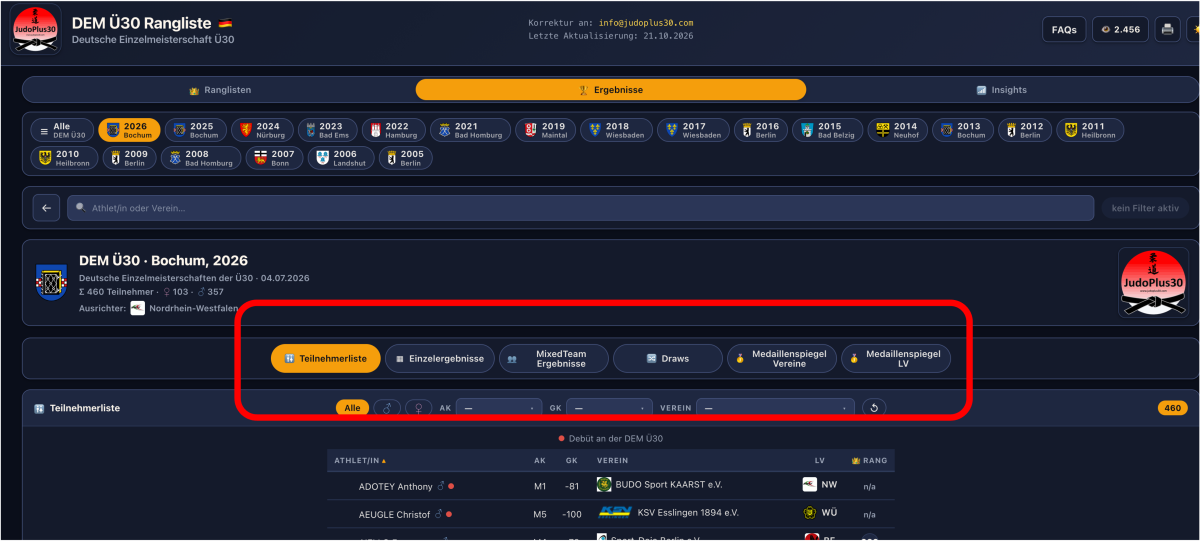
Task: Reset the filters with circular arrow
Action: pyautogui.click(x=874, y=408)
